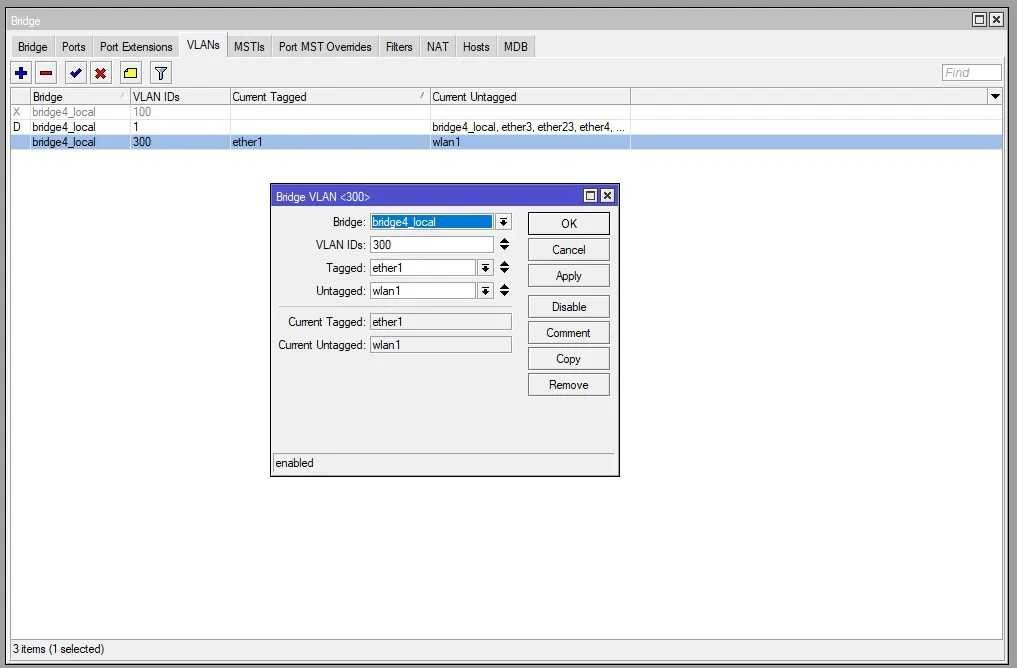Click the Find search field
The height and width of the screenshot is (668, 1017).
tap(969, 72)
